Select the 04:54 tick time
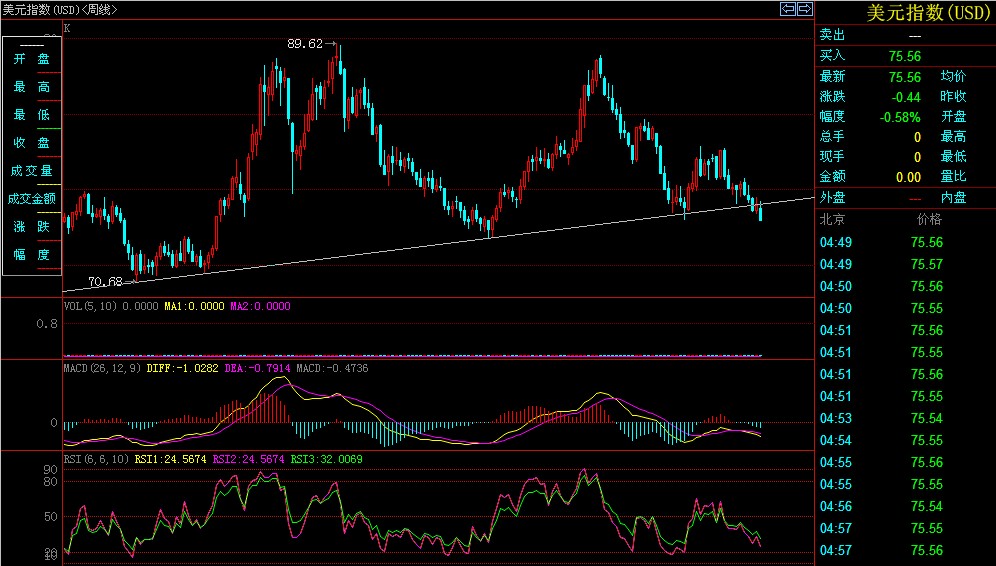Screen dimensions: 996x566 pos(836,440)
